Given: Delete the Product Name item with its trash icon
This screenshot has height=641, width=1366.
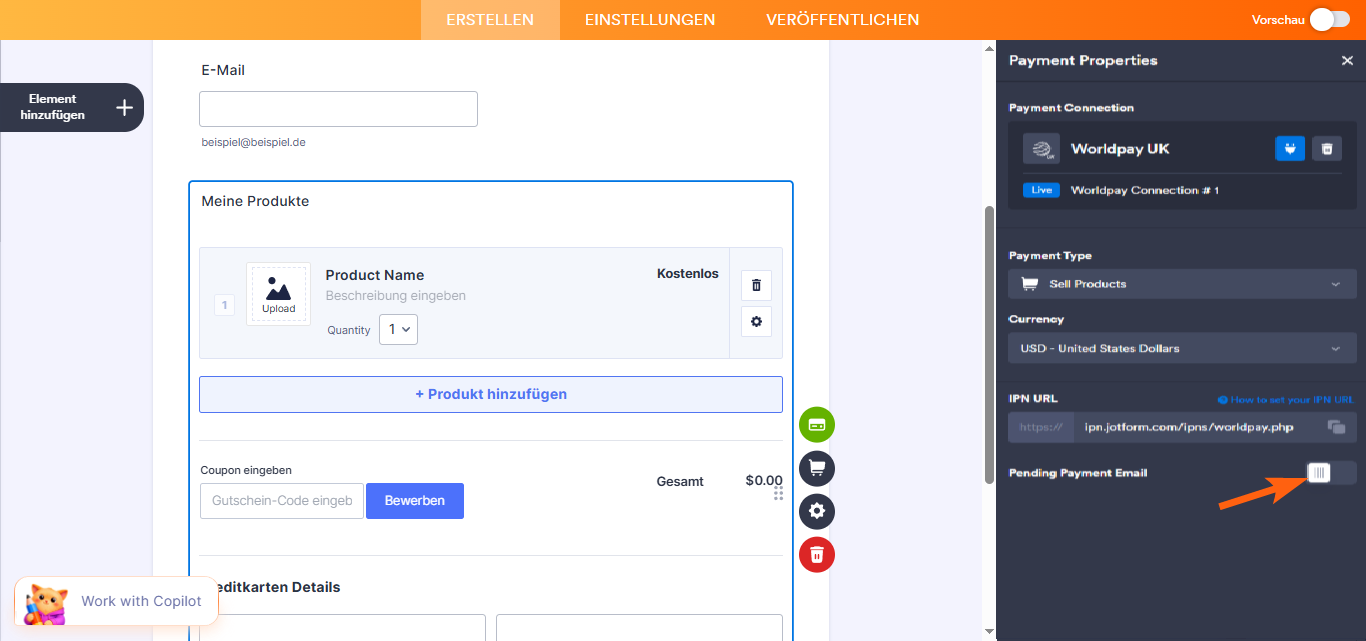Looking at the screenshot, I should [x=756, y=285].
